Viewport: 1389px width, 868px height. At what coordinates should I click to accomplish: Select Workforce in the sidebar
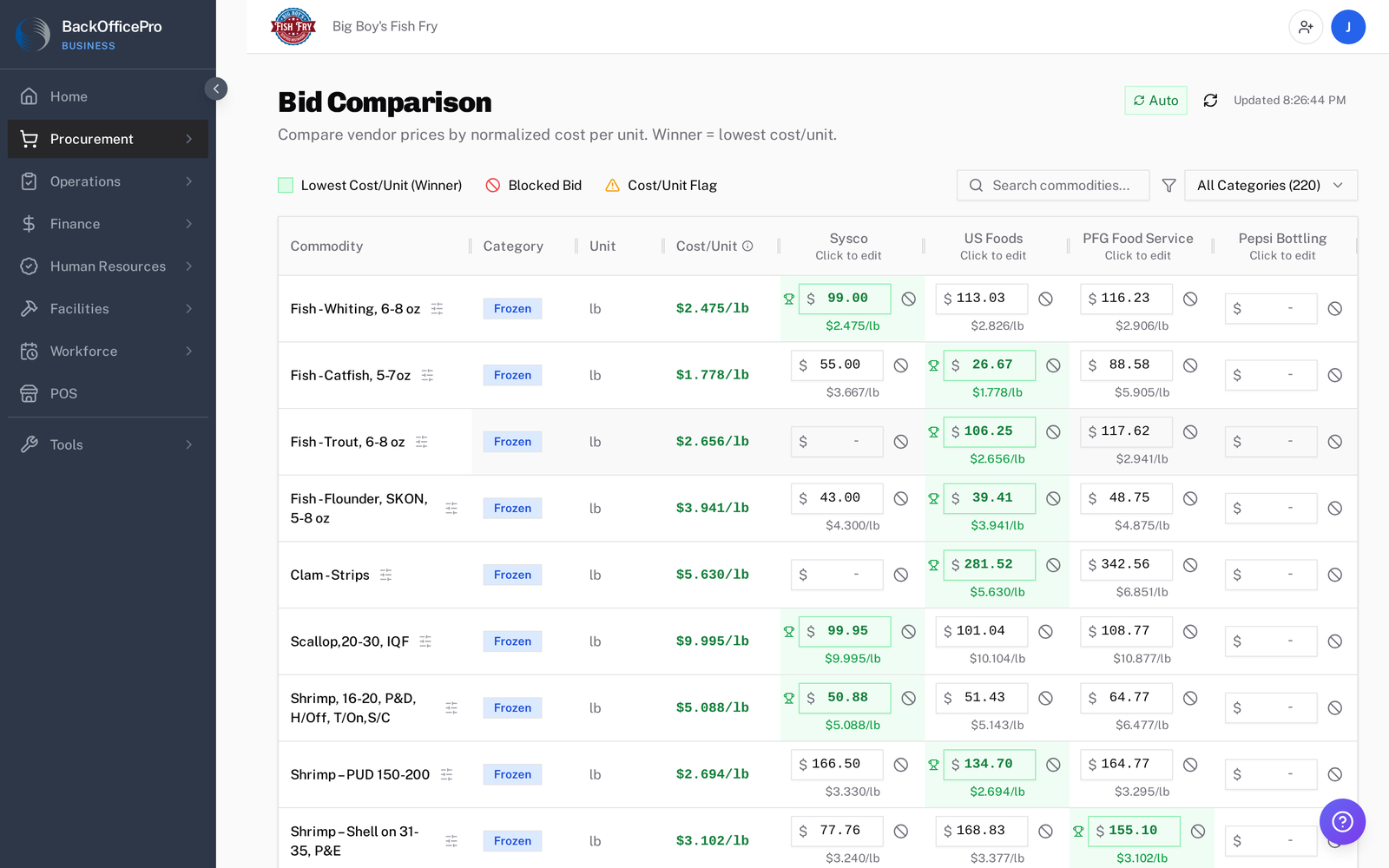(108, 352)
